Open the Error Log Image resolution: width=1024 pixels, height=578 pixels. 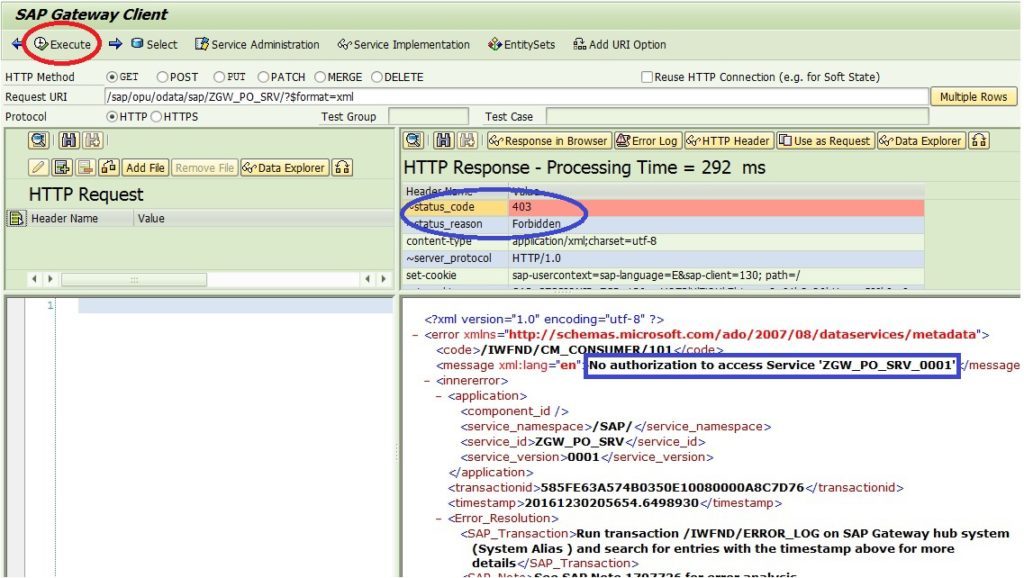(647, 140)
